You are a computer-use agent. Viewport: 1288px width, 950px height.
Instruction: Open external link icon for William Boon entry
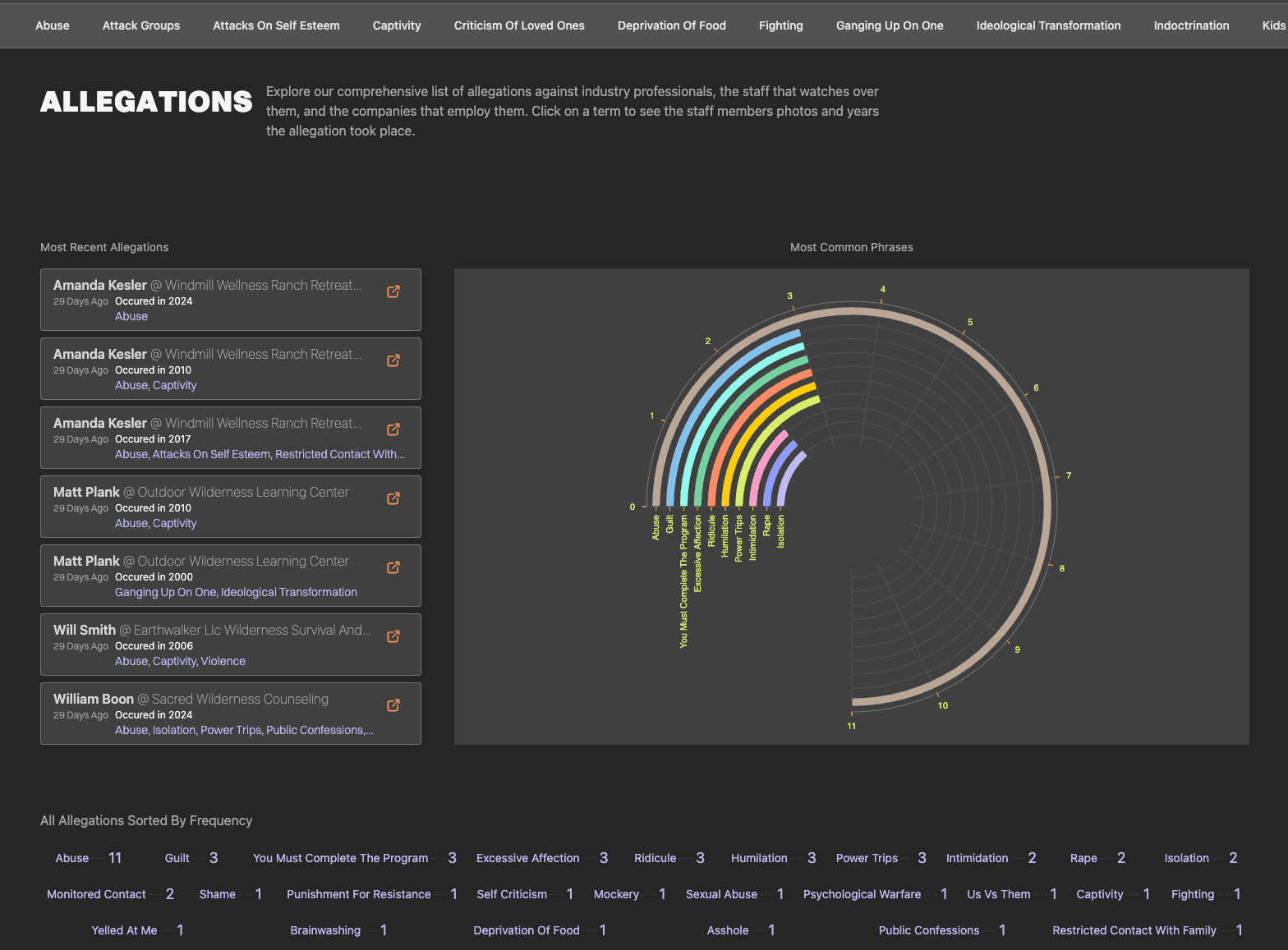[393, 705]
